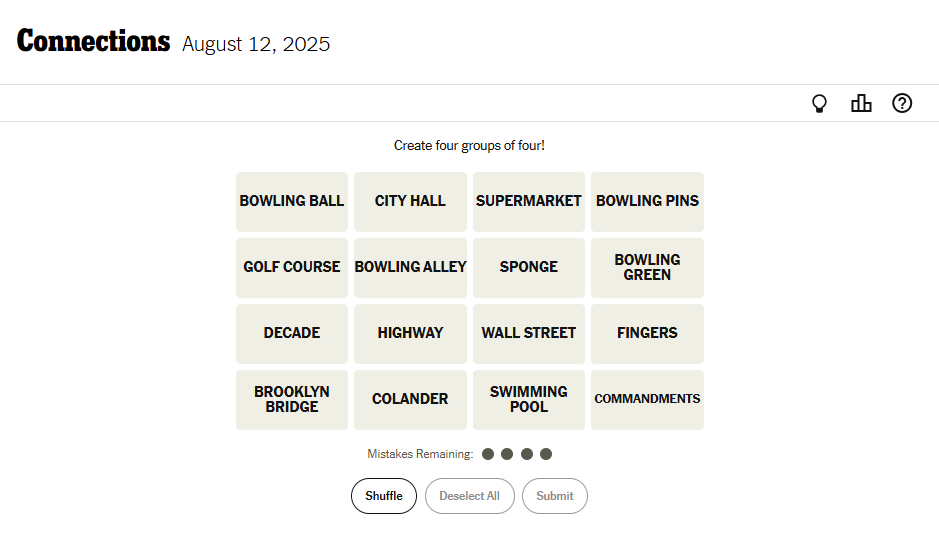
Task: Choose the COLANDER tile
Action: tap(410, 399)
